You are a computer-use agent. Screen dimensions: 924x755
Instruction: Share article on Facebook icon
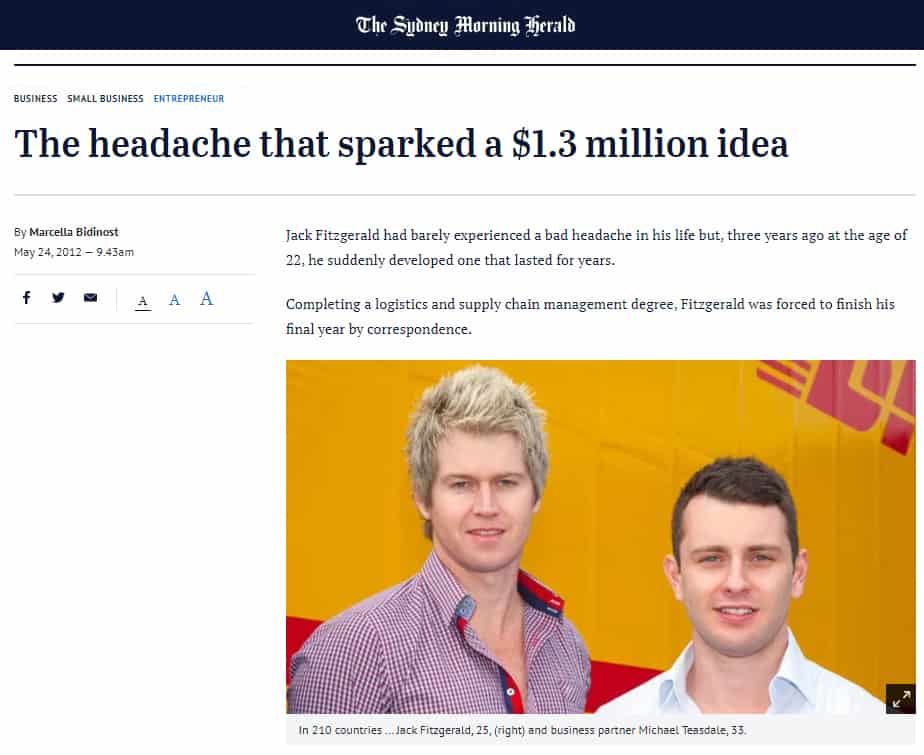[27, 298]
